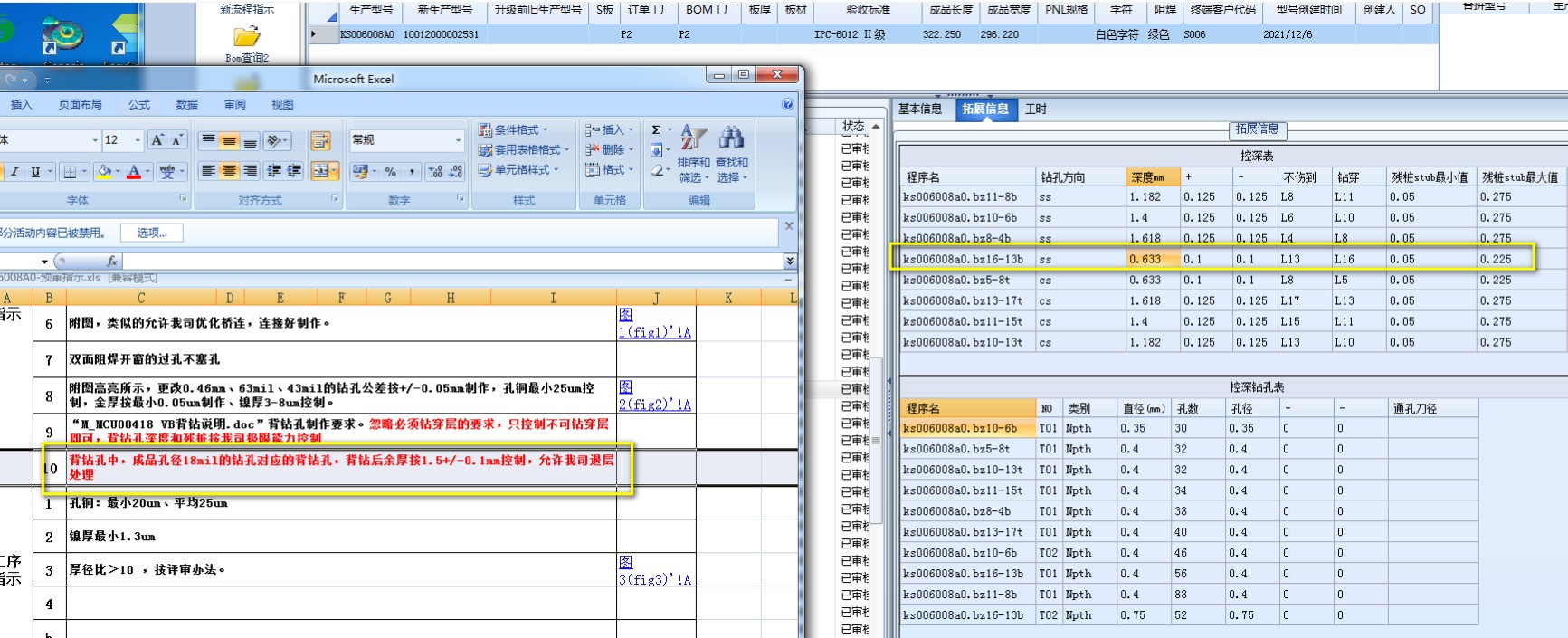Select row ks006008a0.bz5-8t in 控深表
Screen dimensions: 1568x638
[x=1232, y=280]
